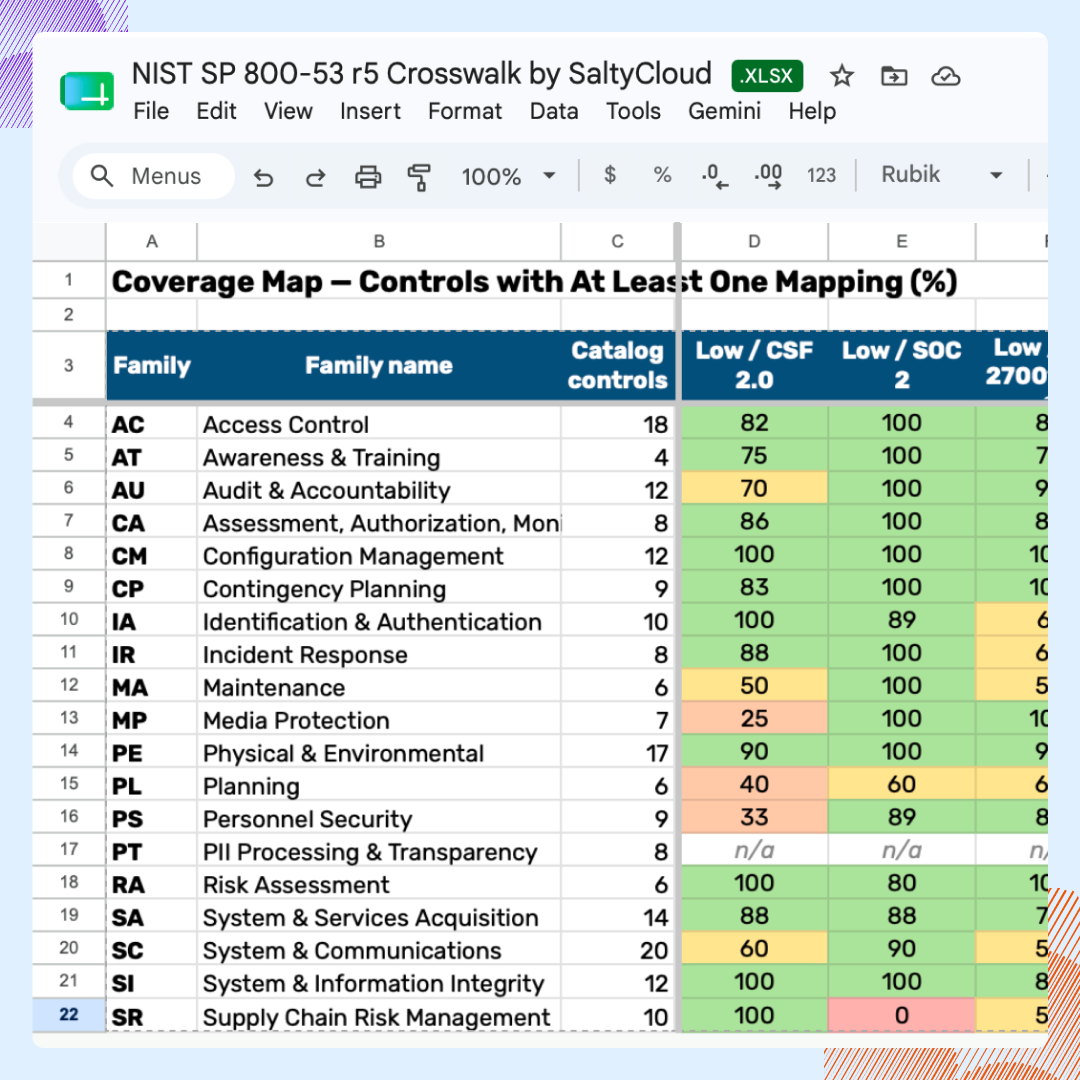Open the File menu

point(151,111)
